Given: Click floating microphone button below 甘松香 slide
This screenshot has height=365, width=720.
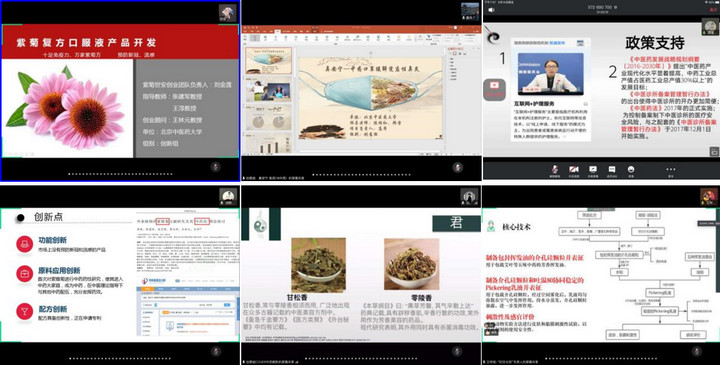Looking at the screenshot, I should click(x=457, y=351).
